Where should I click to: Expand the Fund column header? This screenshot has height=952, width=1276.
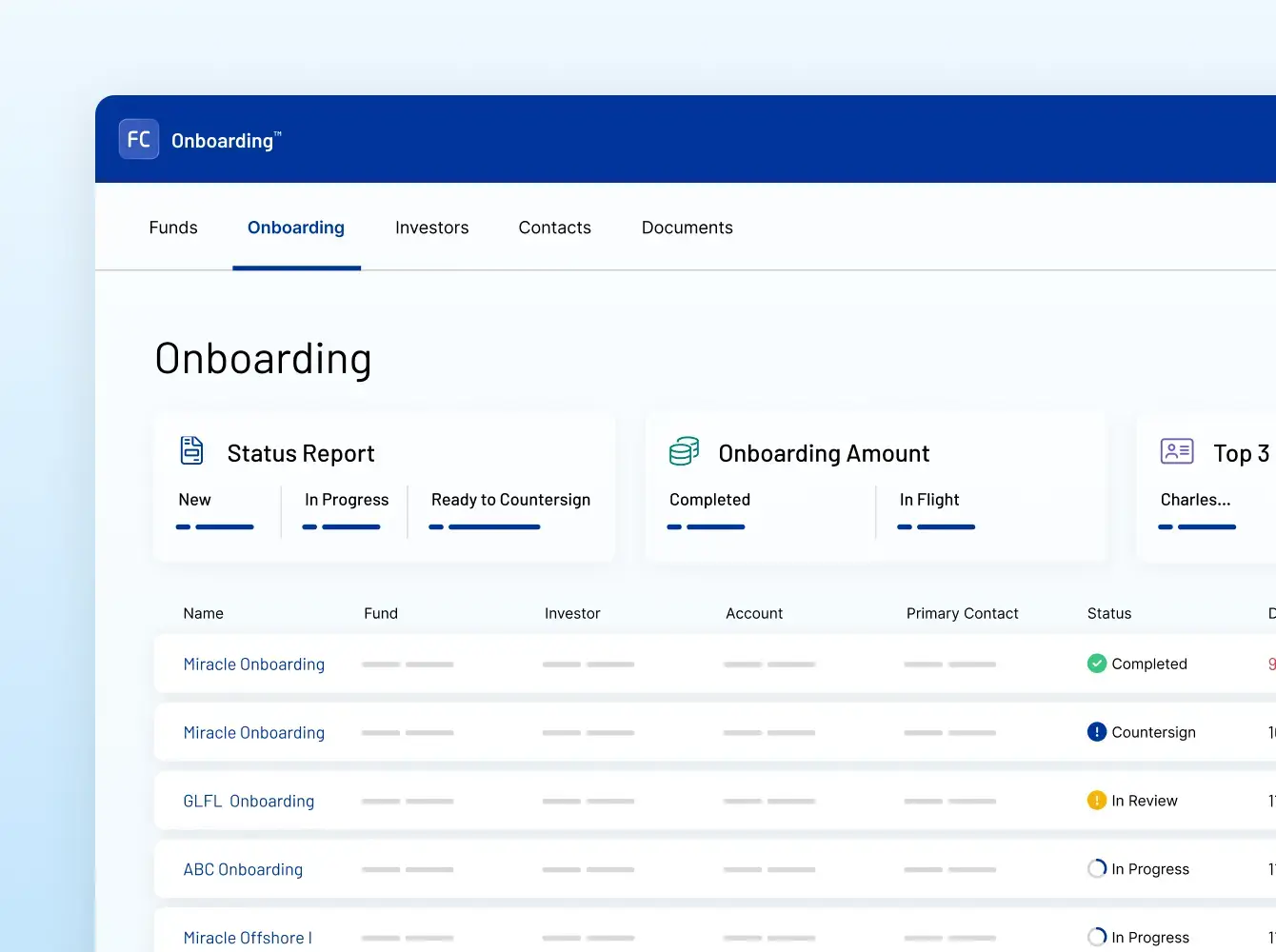click(381, 613)
